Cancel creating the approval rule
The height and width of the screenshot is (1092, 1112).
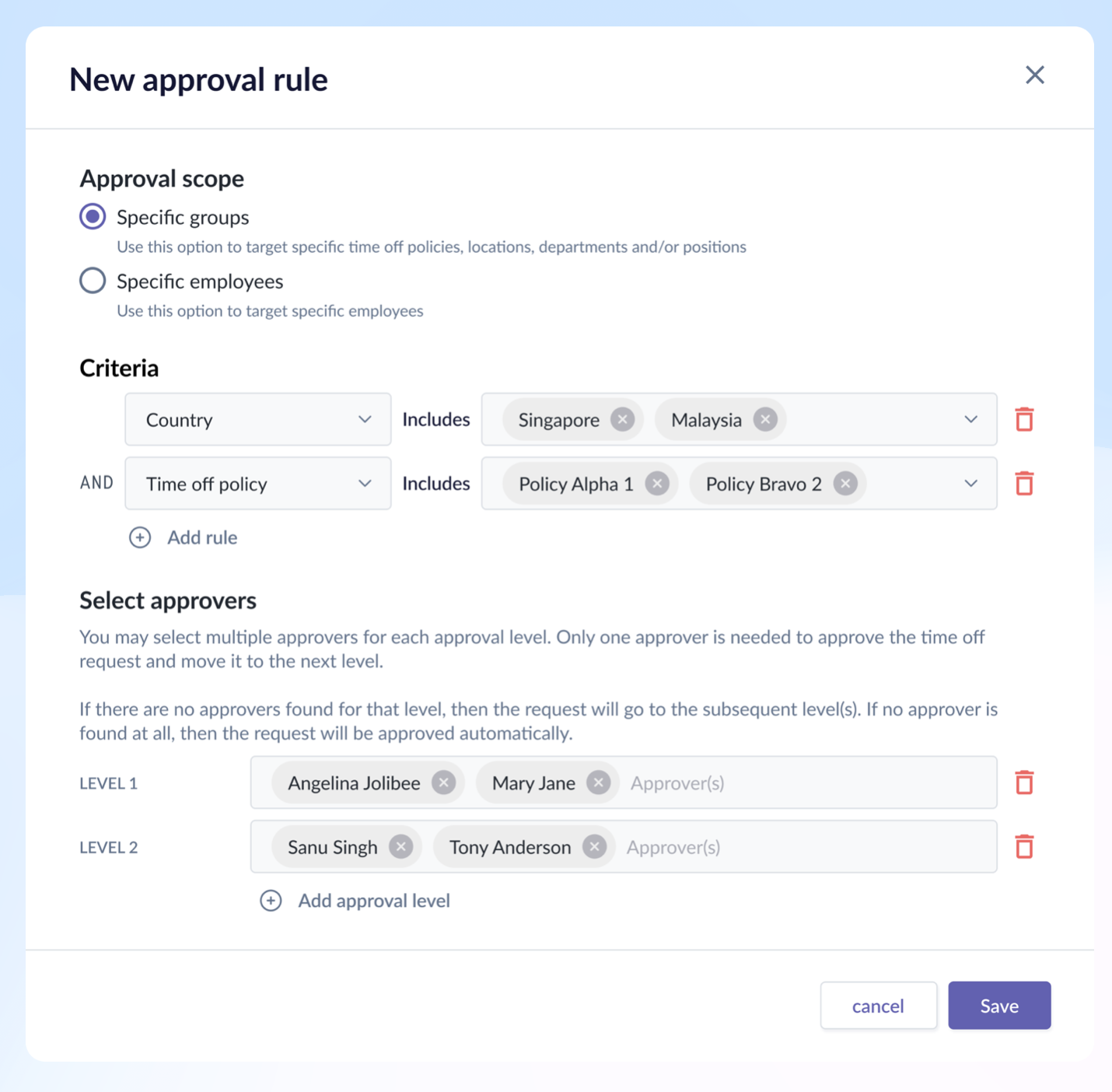click(x=878, y=1005)
